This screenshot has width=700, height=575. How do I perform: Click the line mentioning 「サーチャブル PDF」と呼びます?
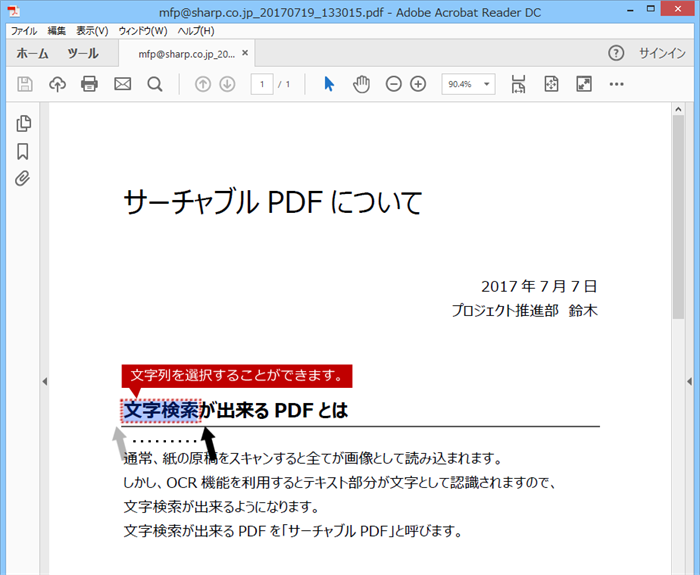pyautogui.click(x=293, y=531)
